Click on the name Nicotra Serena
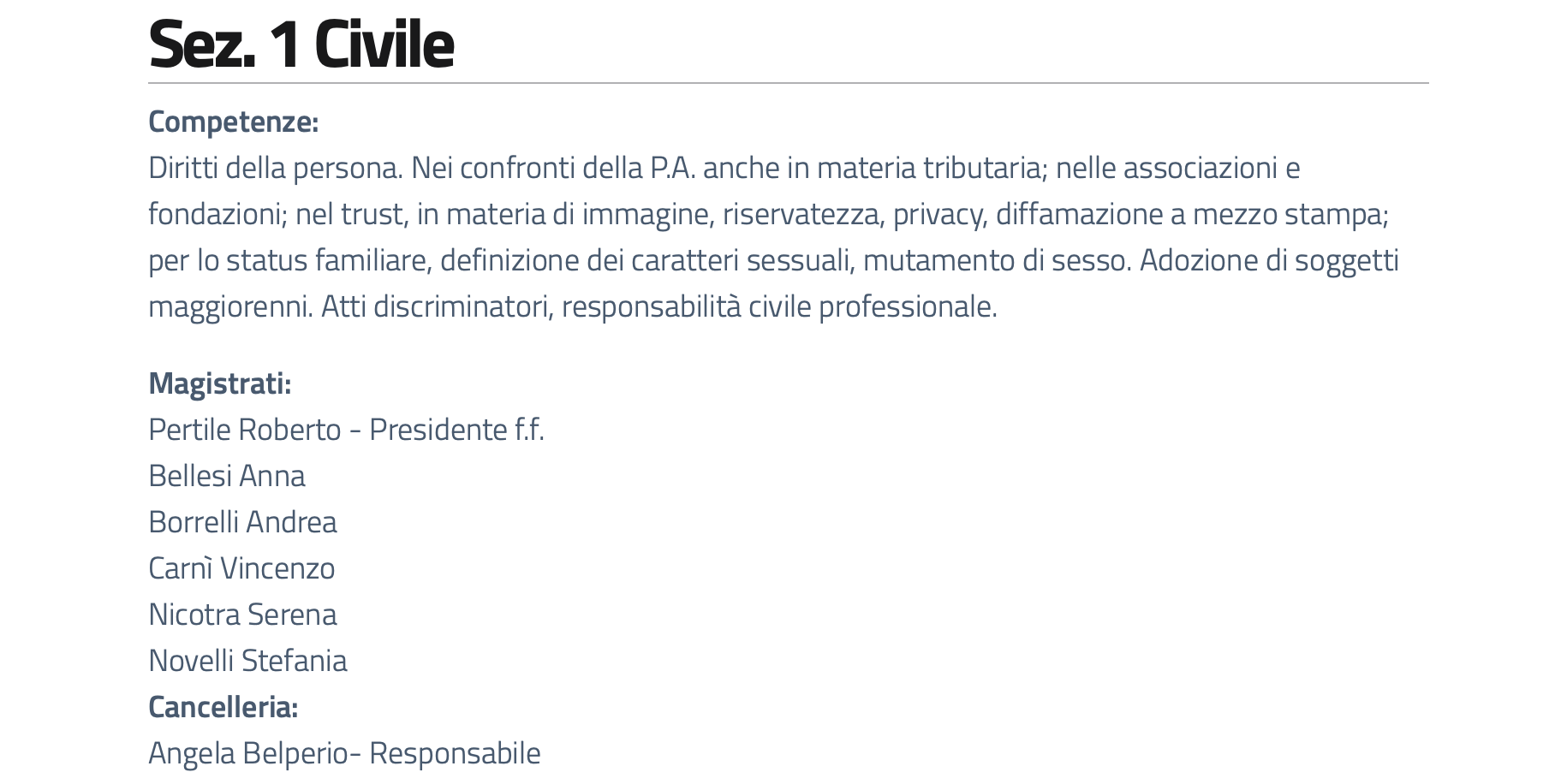The width and height of the screenshot is (1567, 784). 242,615
